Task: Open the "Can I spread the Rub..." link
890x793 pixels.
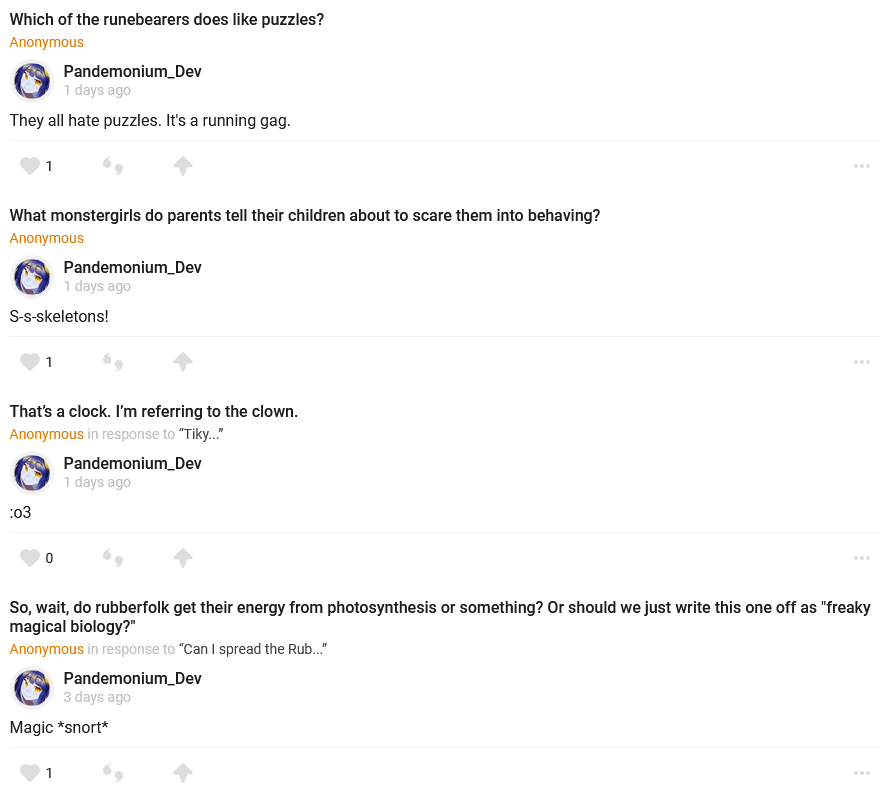Action: tap(253, 649)
